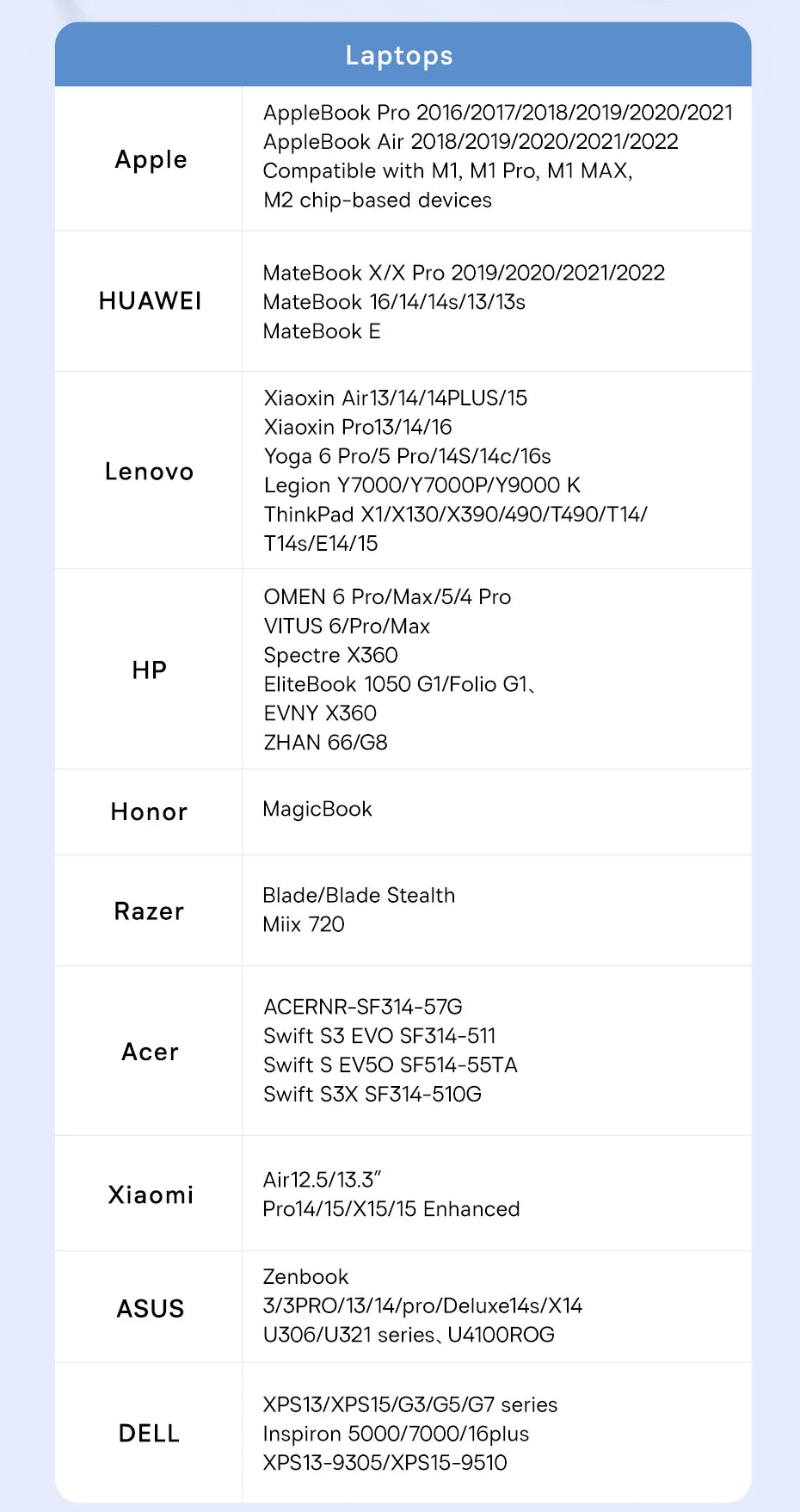
Task: Select the Apple brand label
Action: click(x=151, y=160)
